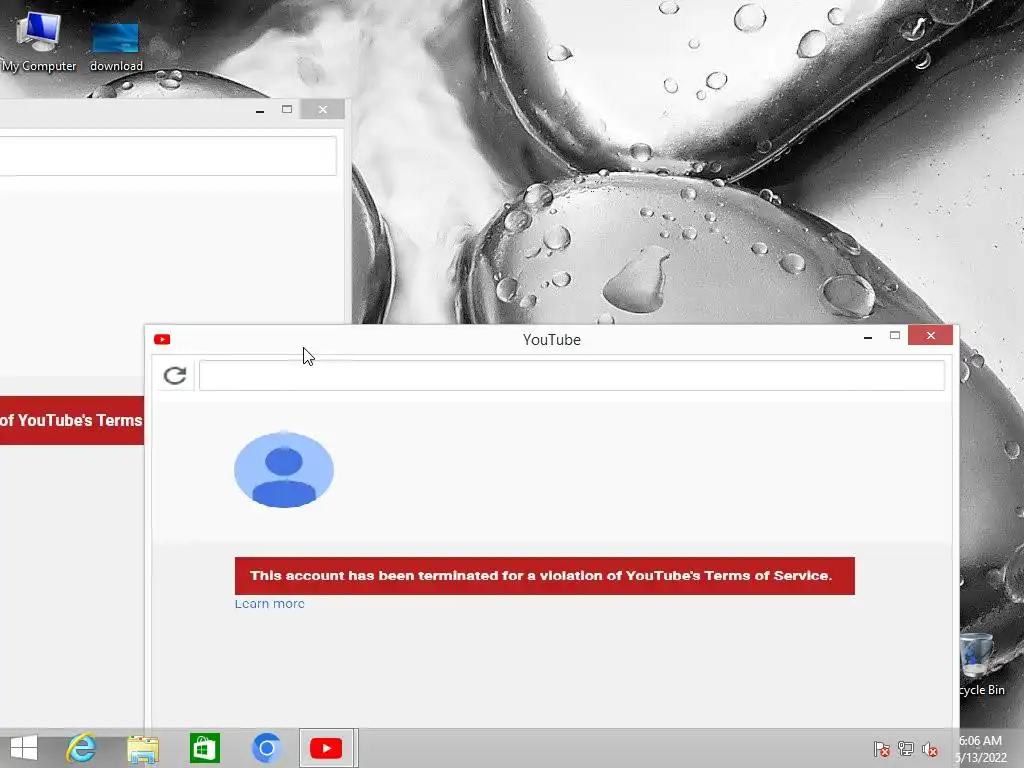Open the Windows Store taskbar icon
Image resolution: width=1024 pixels, height=768 pixels.
click(204, 748)
